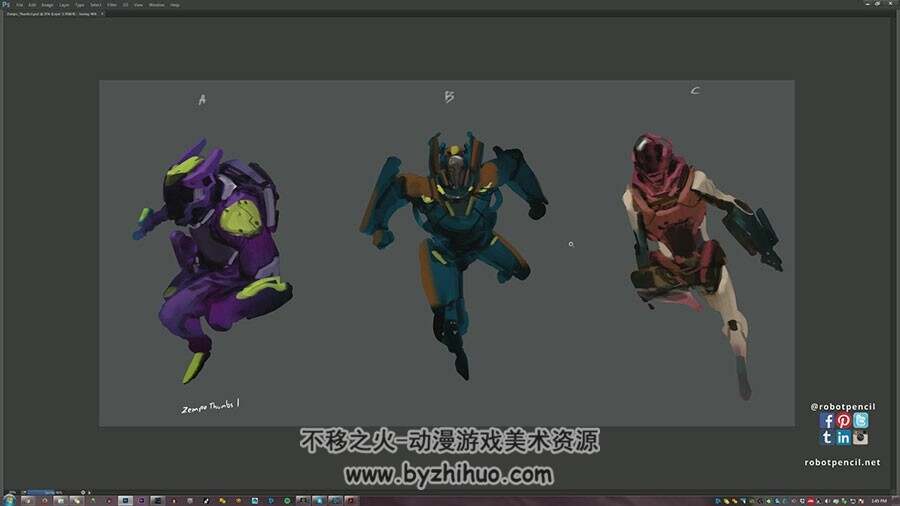Click the red and cream mech C

703,266
